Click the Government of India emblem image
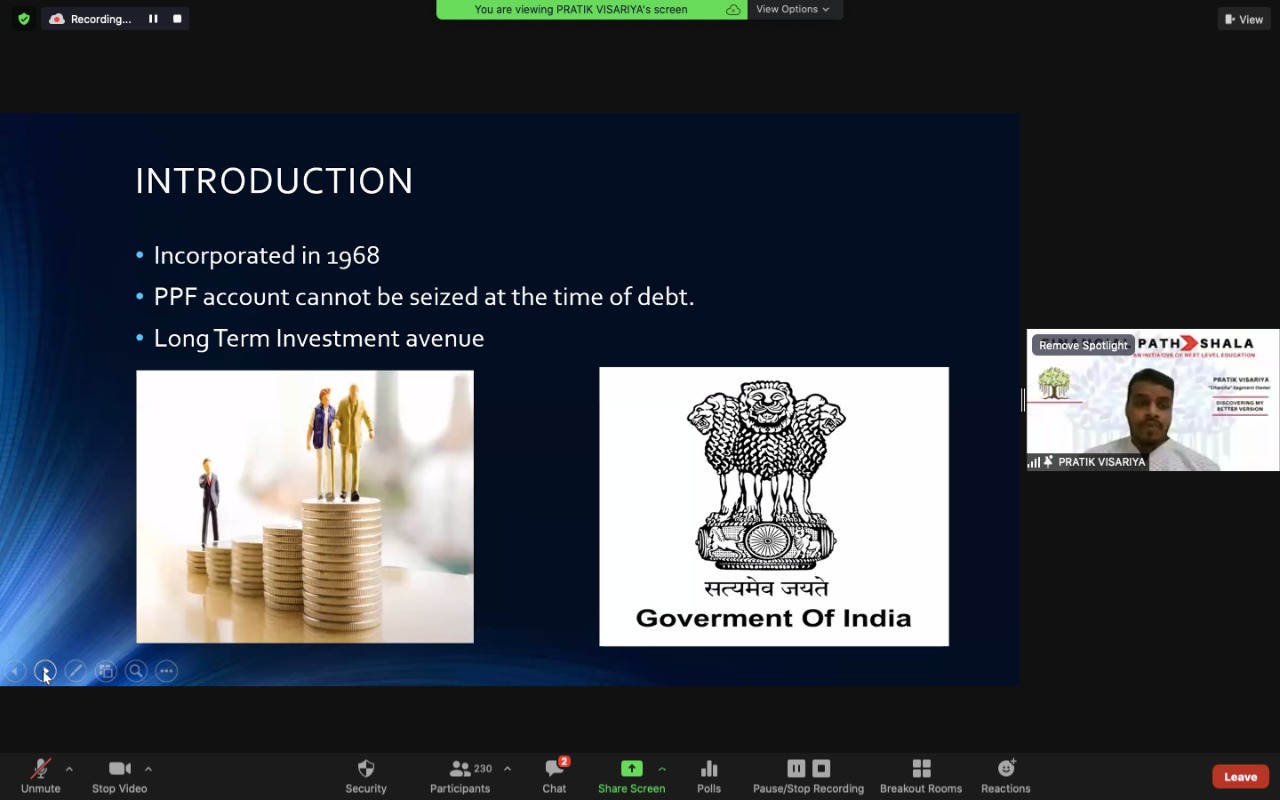Viewport: 1280px width, 800px height. click(x=773, y=506)
